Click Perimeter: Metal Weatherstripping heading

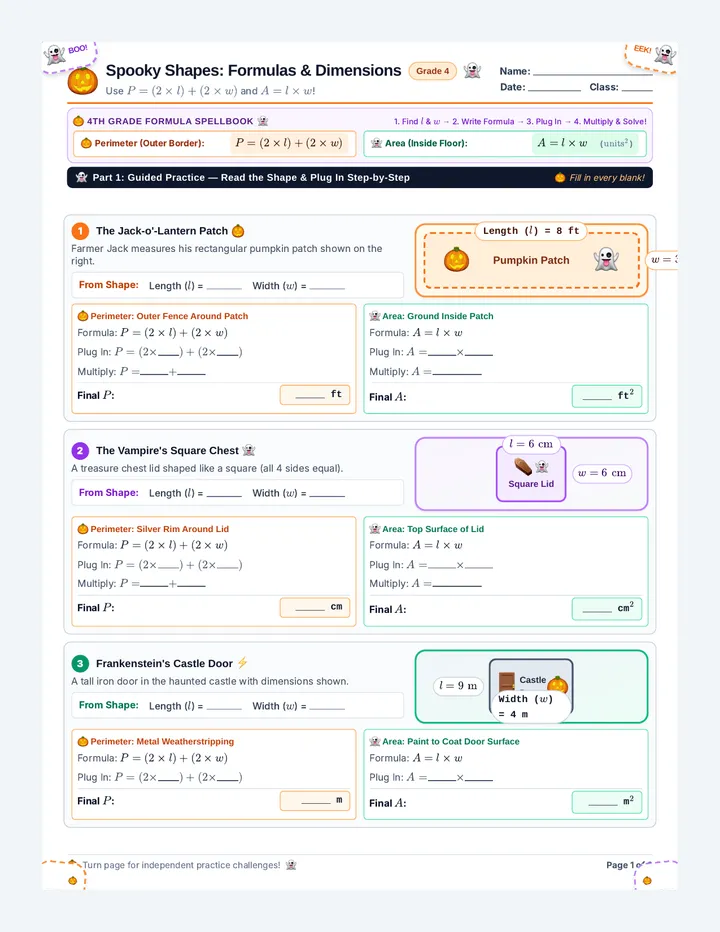[x=162, y=742]
